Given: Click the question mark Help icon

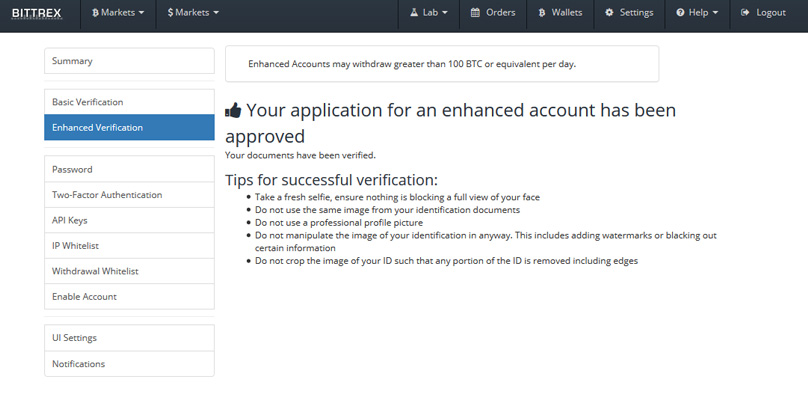Looking at the screenshot, I should click(x=680, y=13).
